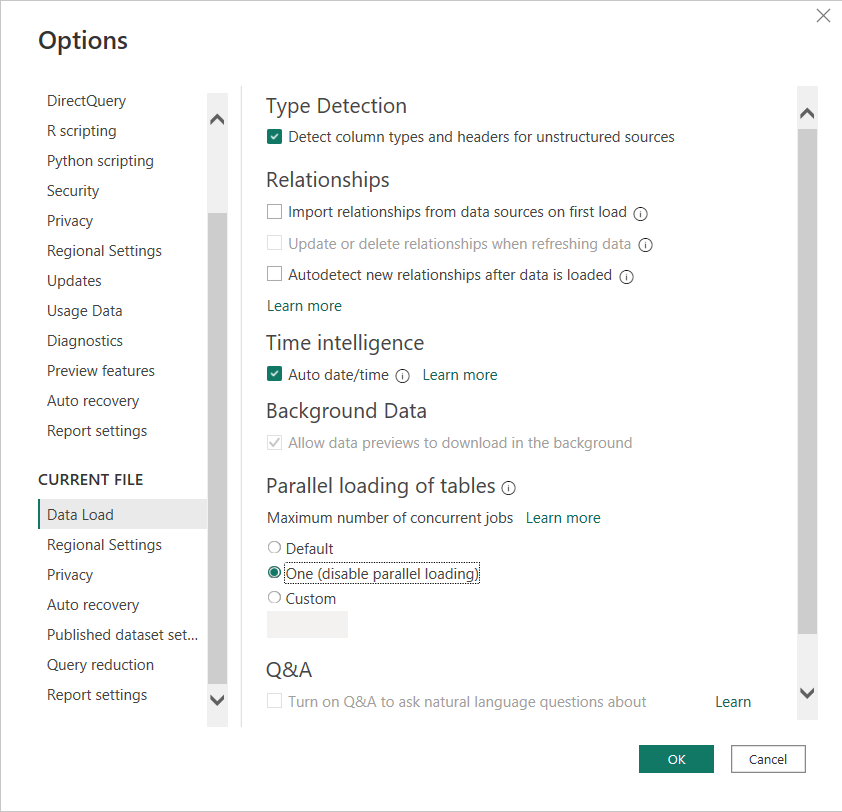Open Current File Auto recovery above Published dataset
This screenshot has height=812, width=842.
pyautogui.click(x=93, y=605)
